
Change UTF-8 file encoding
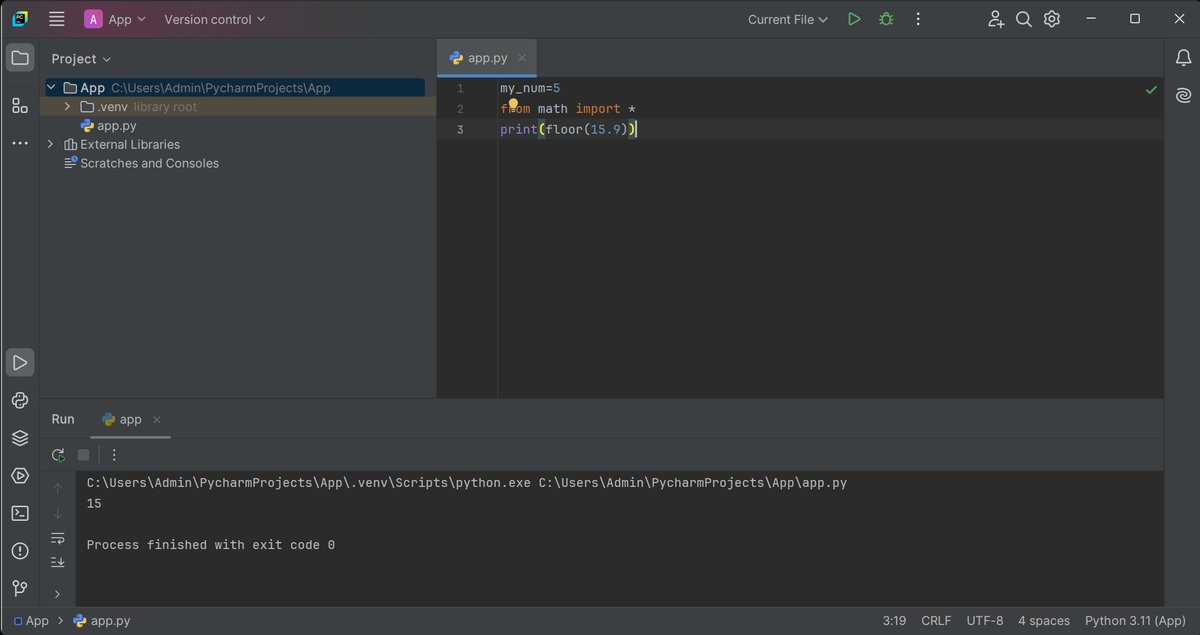pos(985,621)
